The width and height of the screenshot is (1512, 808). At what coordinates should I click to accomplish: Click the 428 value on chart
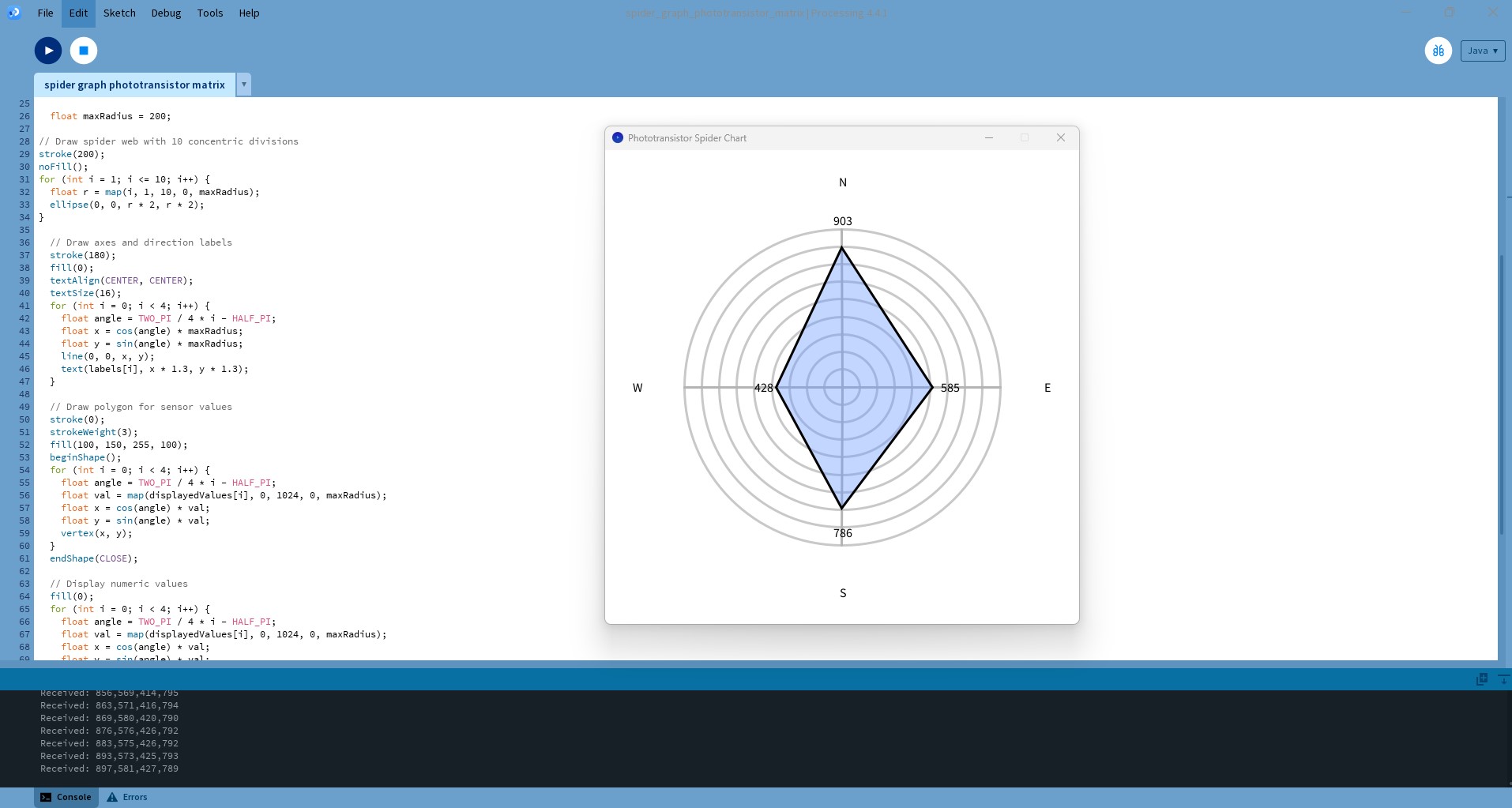(x=764, y=388)
